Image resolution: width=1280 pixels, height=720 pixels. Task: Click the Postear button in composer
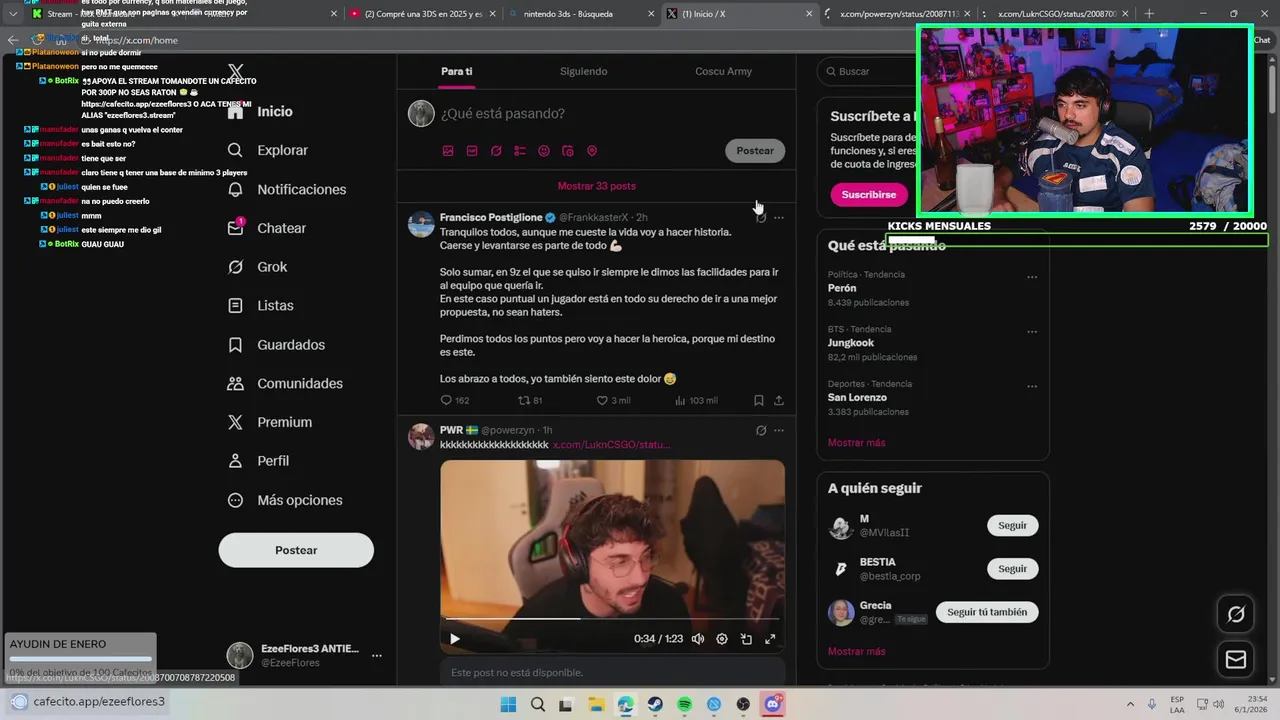point(755,150)
